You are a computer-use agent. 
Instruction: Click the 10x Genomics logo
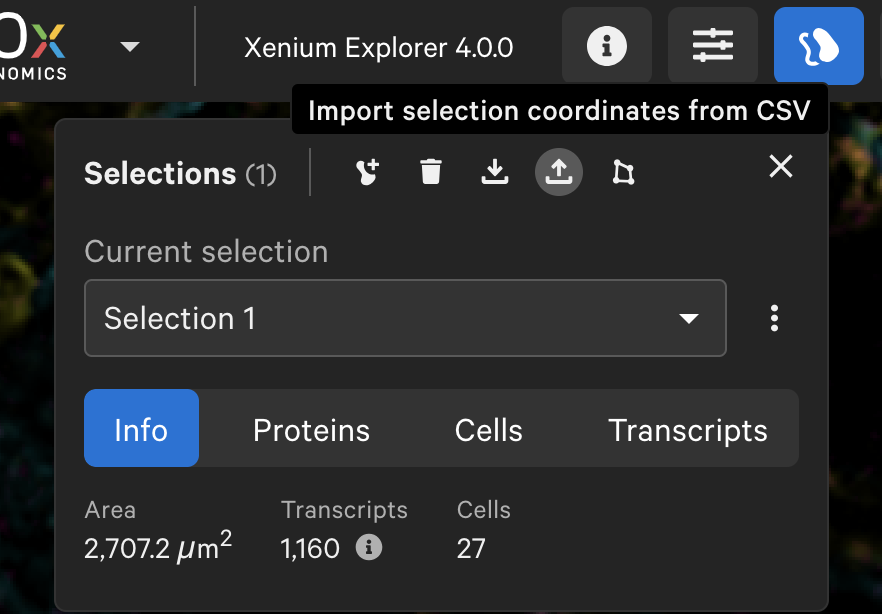pos(33,46)
